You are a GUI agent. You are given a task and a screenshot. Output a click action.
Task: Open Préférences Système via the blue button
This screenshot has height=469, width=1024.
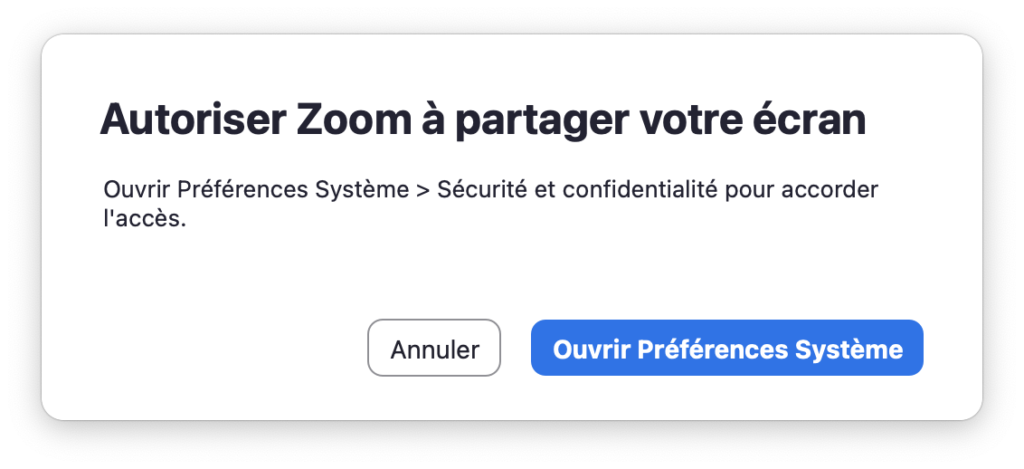click(727, 348)
